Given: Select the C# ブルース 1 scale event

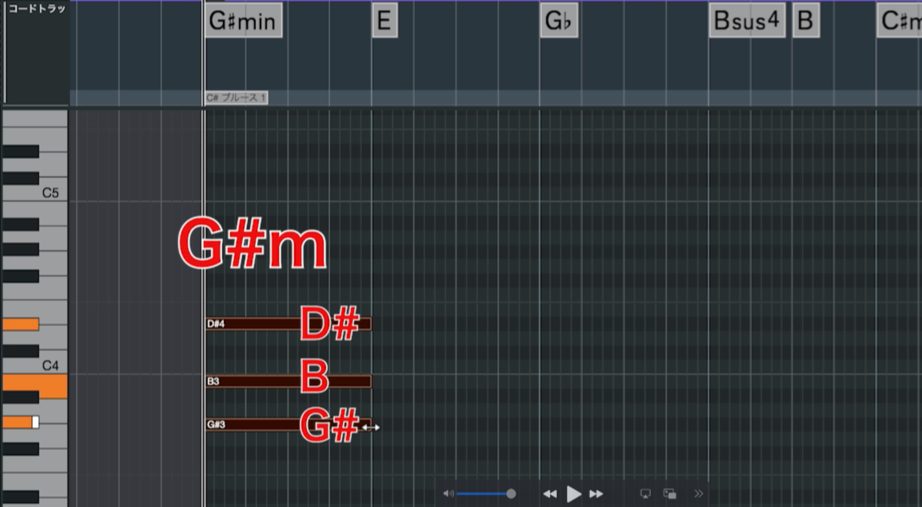Looking at the screenshot, I should [236, 98].
